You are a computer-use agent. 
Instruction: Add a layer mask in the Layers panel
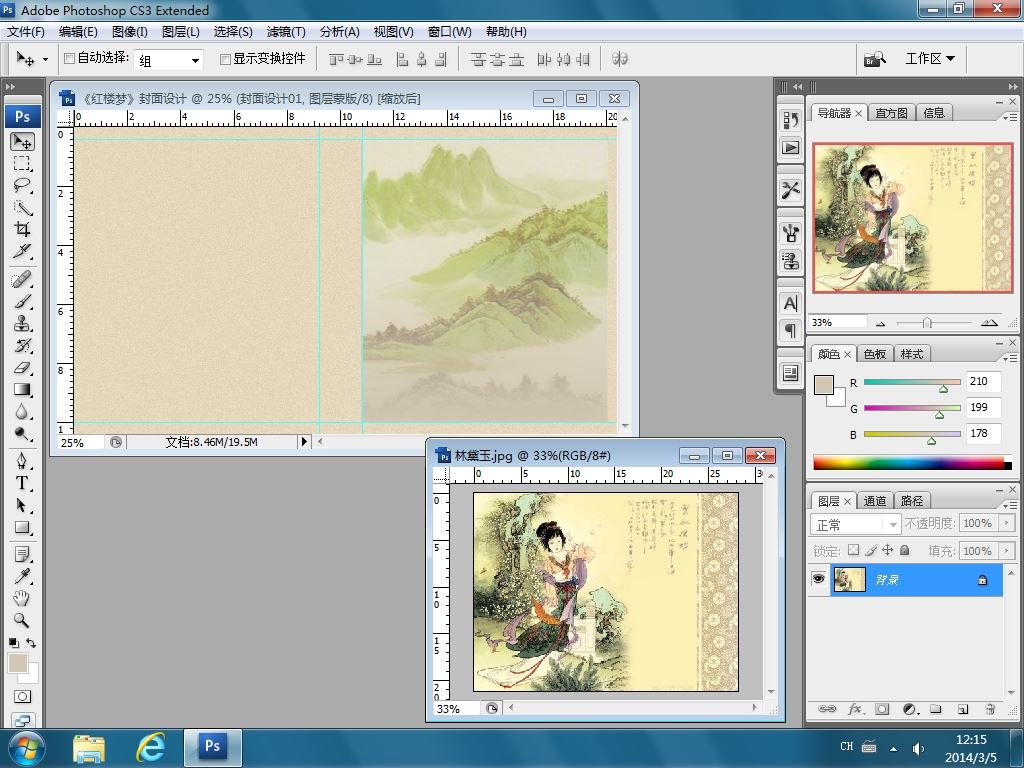coord(882,709)
